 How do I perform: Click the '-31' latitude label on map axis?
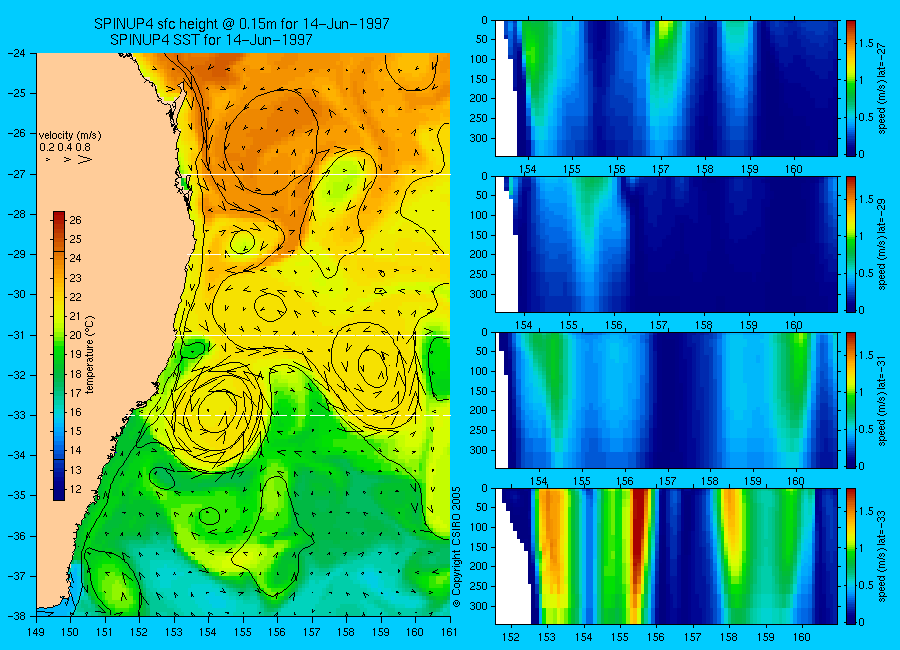16,335
